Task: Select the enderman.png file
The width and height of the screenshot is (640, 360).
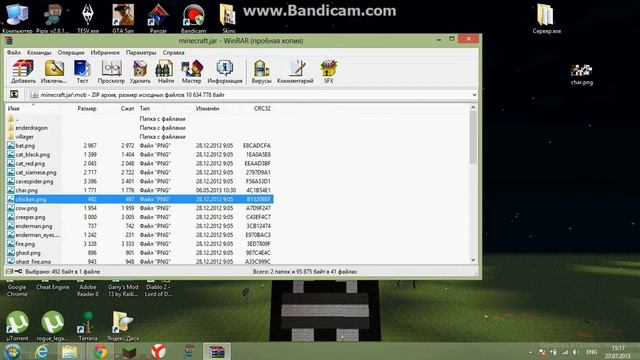Action: [34, 226]
